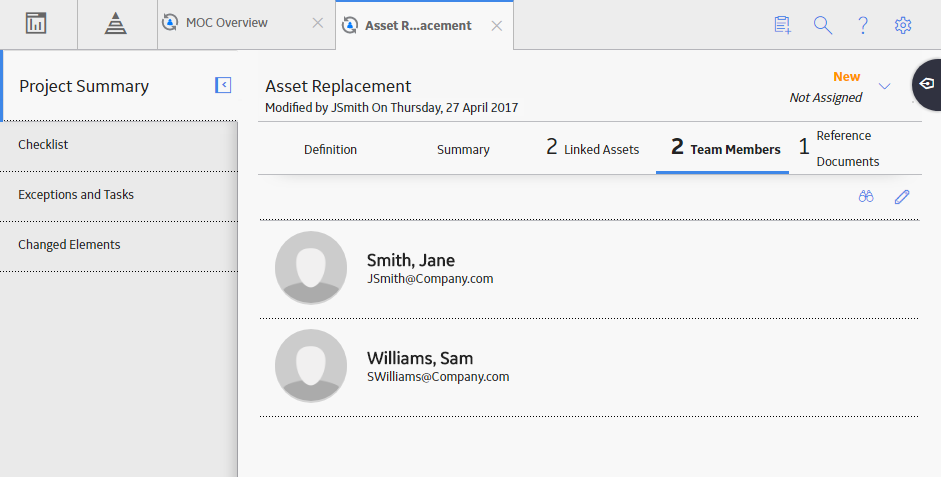Open the pyramid hierarchy icon tab

[115, 24]
